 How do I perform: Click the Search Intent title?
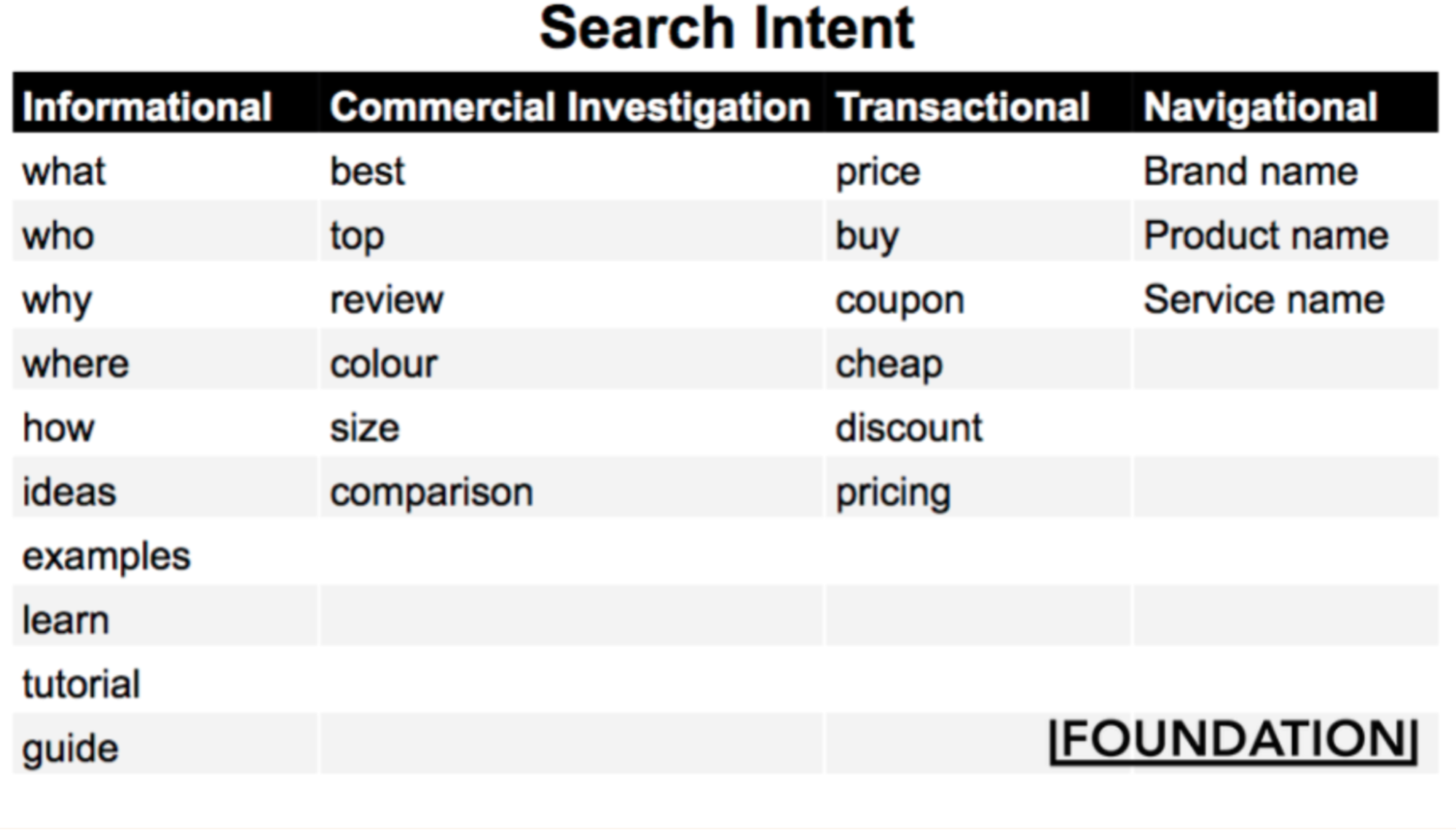(726, 29)
